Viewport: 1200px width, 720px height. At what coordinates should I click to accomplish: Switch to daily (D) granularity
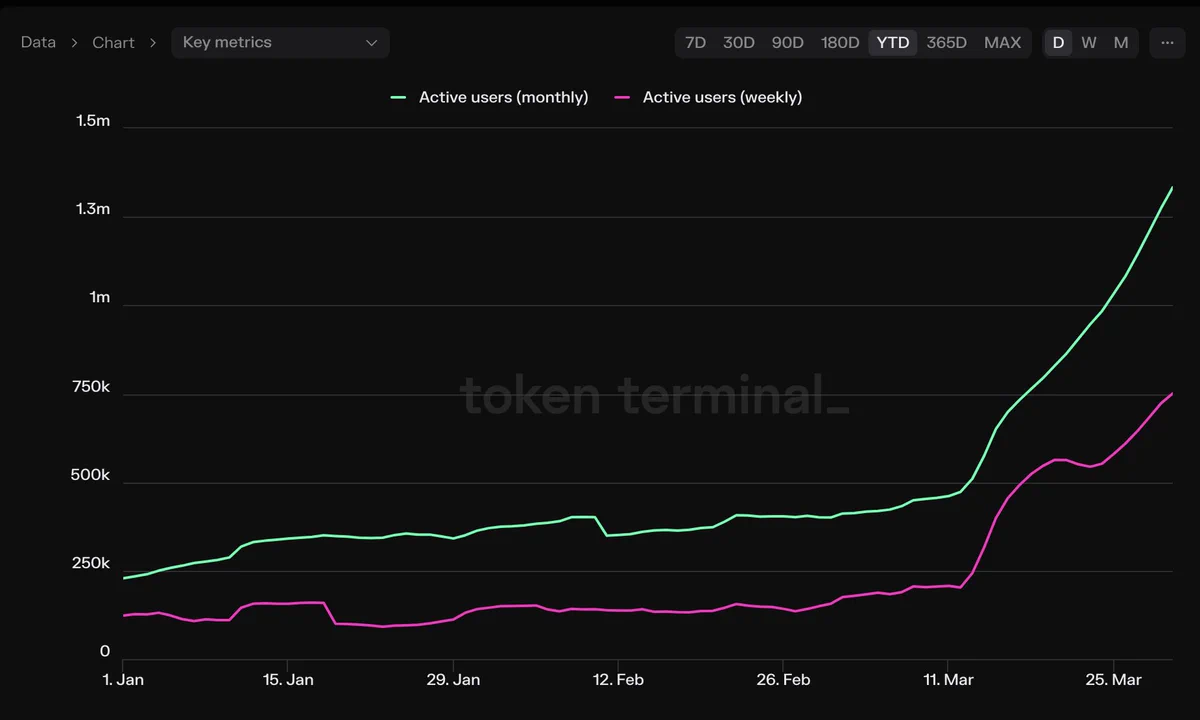click(1058, 43)
